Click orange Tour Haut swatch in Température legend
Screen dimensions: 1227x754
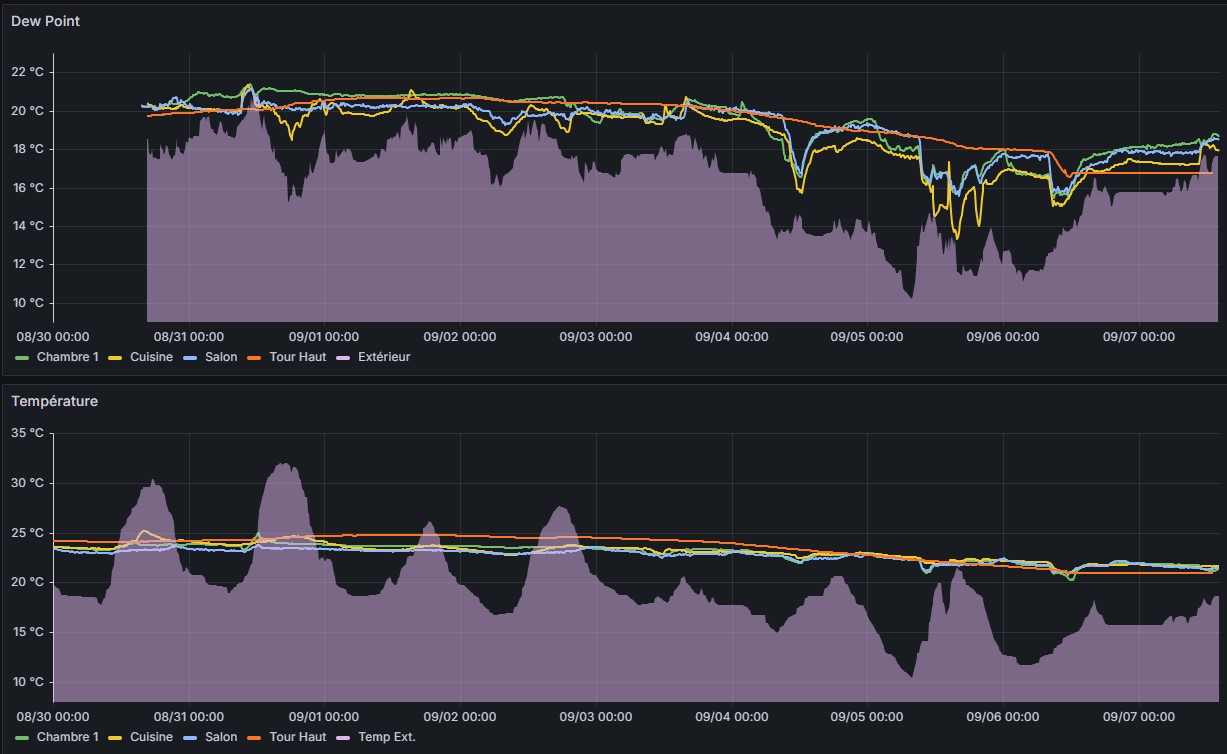tap(256, 737)
